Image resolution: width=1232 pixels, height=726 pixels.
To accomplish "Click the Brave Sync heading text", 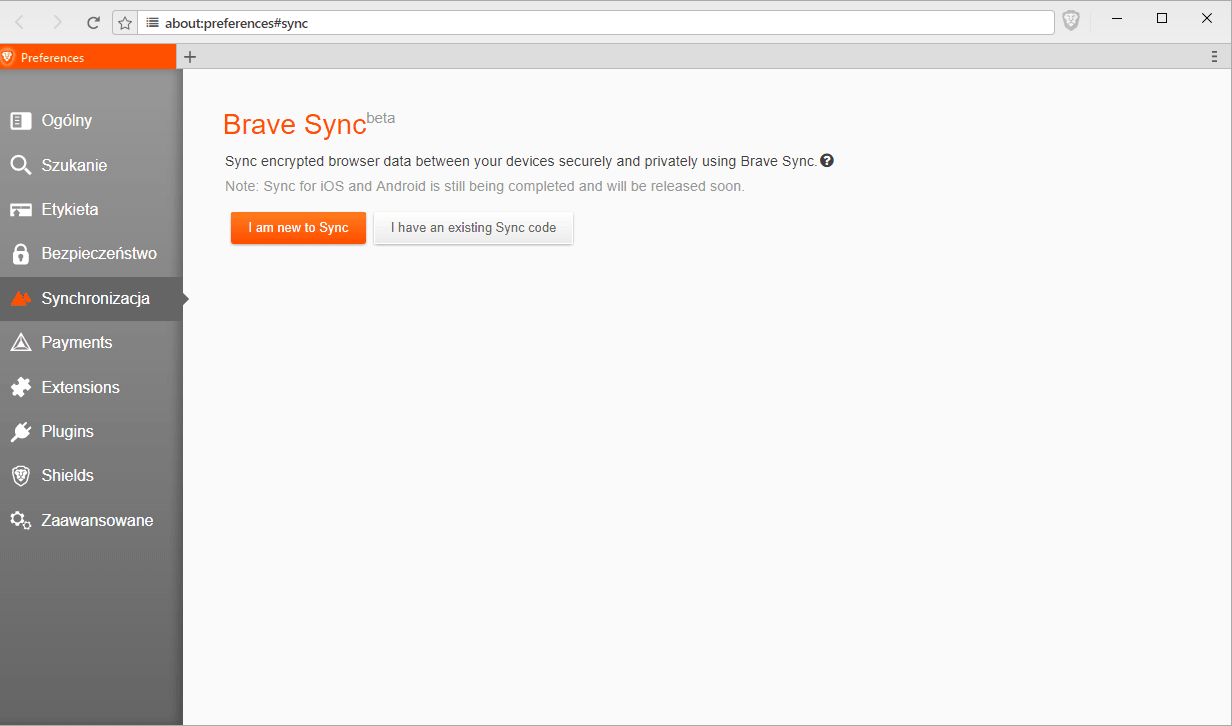I will pos(295,125).
